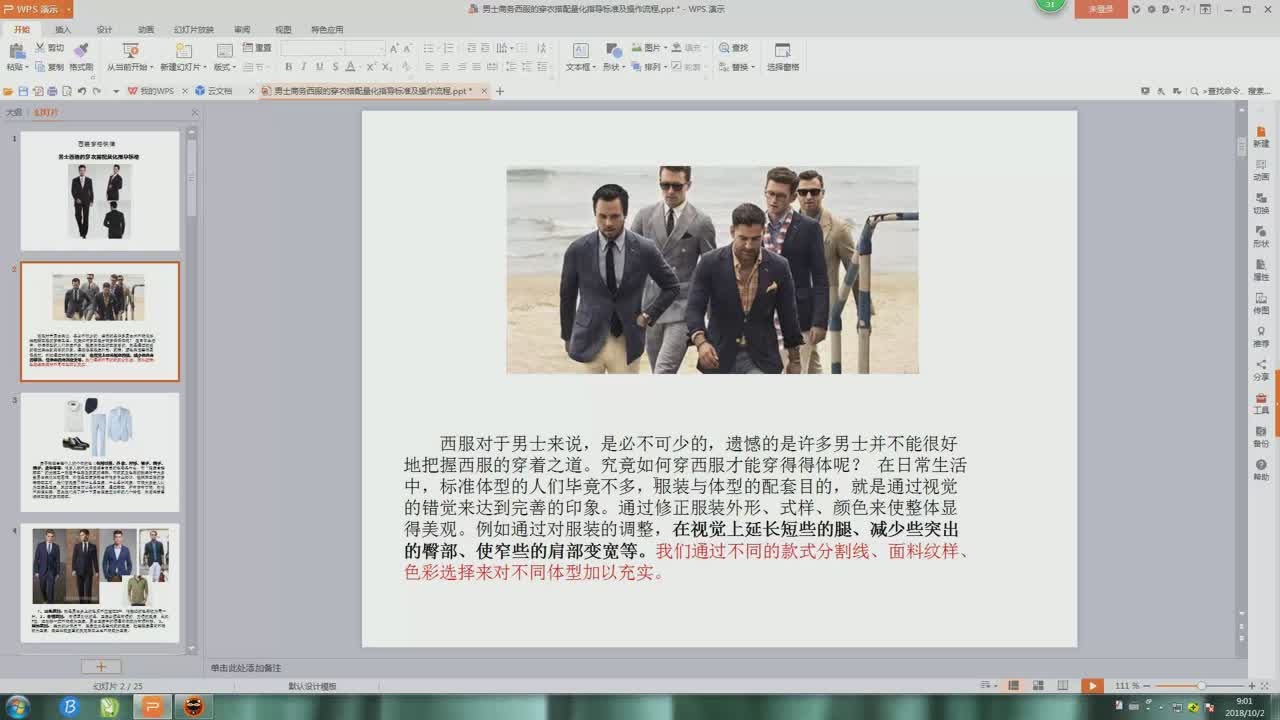The image size is (1280, 720).
Task: Open the Shapes (形状) dropdown
Action: [613, 67]
